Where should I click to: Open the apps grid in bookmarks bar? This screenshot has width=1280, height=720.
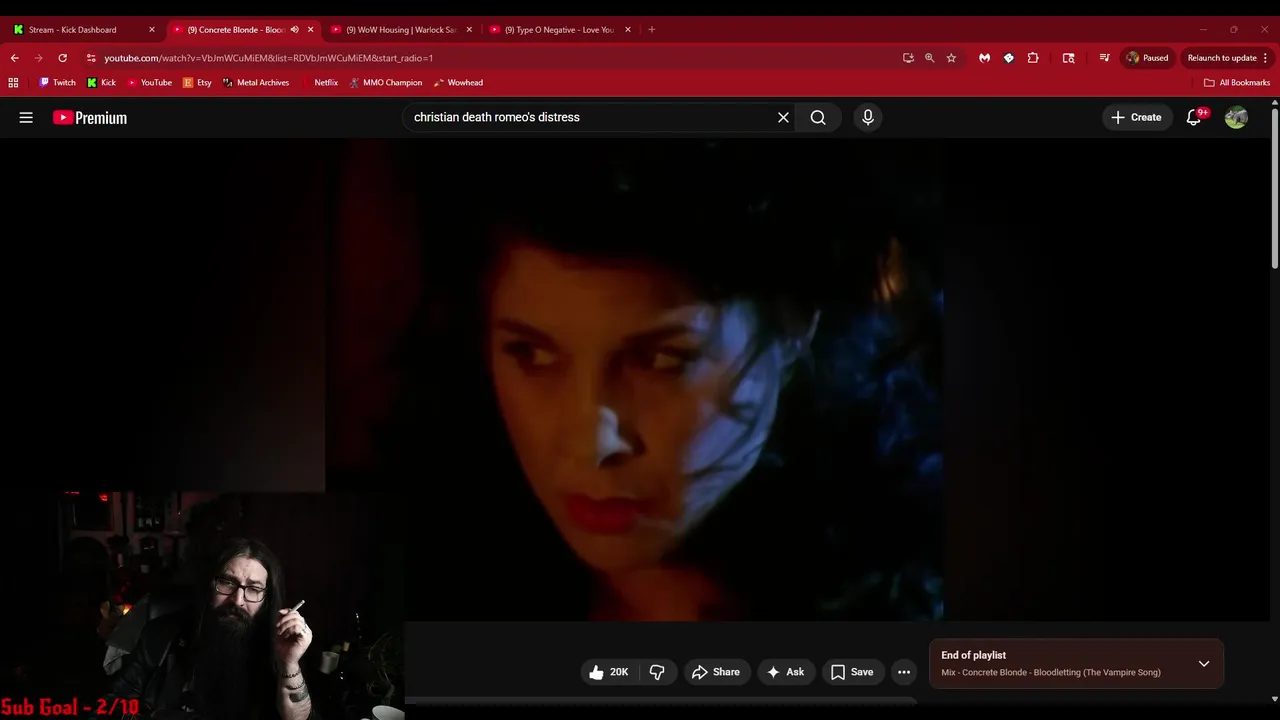point(13,83)
